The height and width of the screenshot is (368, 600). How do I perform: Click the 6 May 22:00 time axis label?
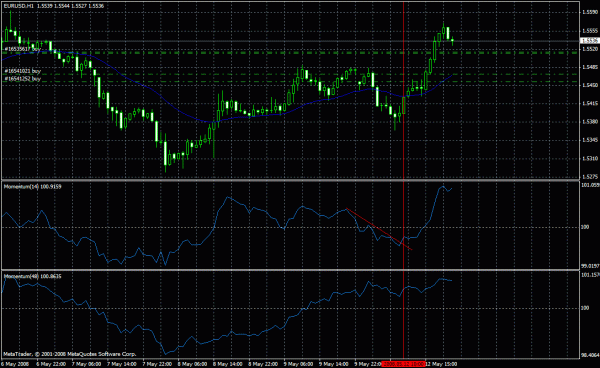click(x=51, y=364)
